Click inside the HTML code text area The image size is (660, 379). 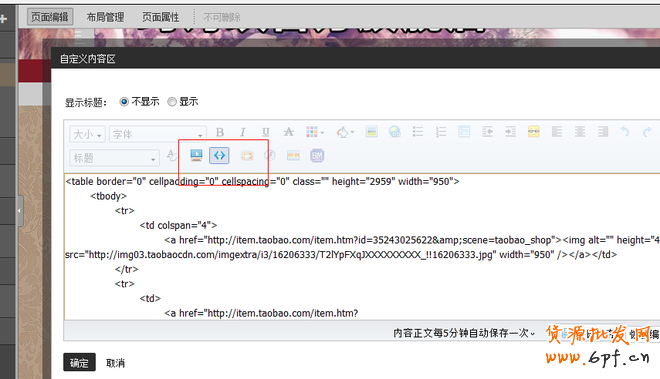tap(362, 247)
